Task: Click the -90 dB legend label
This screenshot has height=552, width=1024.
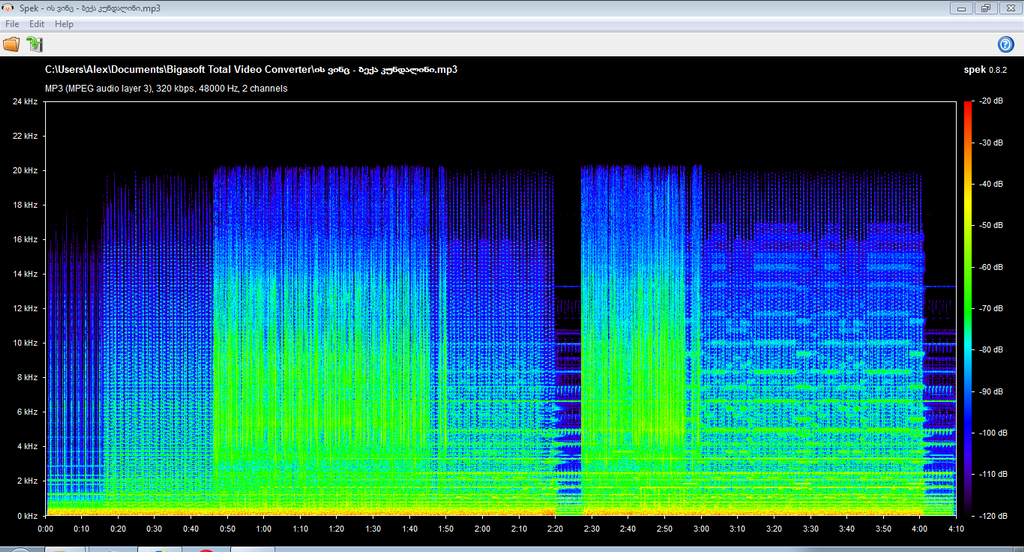Action: 991,391
